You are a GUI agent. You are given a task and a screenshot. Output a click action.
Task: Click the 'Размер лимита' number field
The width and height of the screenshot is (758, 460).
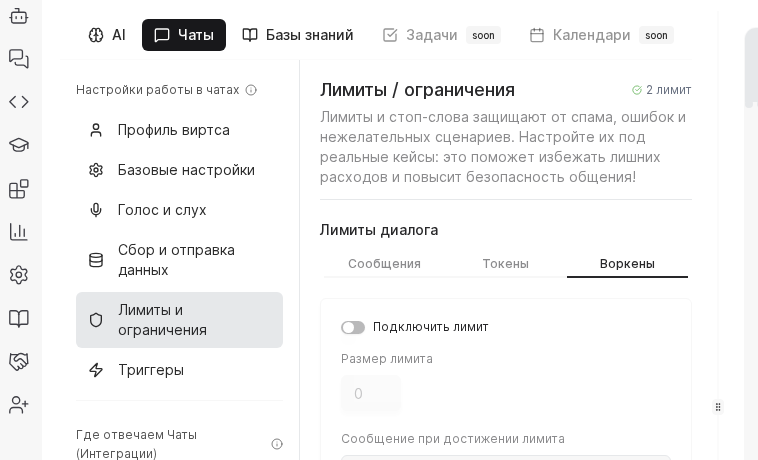coord(370,394)
